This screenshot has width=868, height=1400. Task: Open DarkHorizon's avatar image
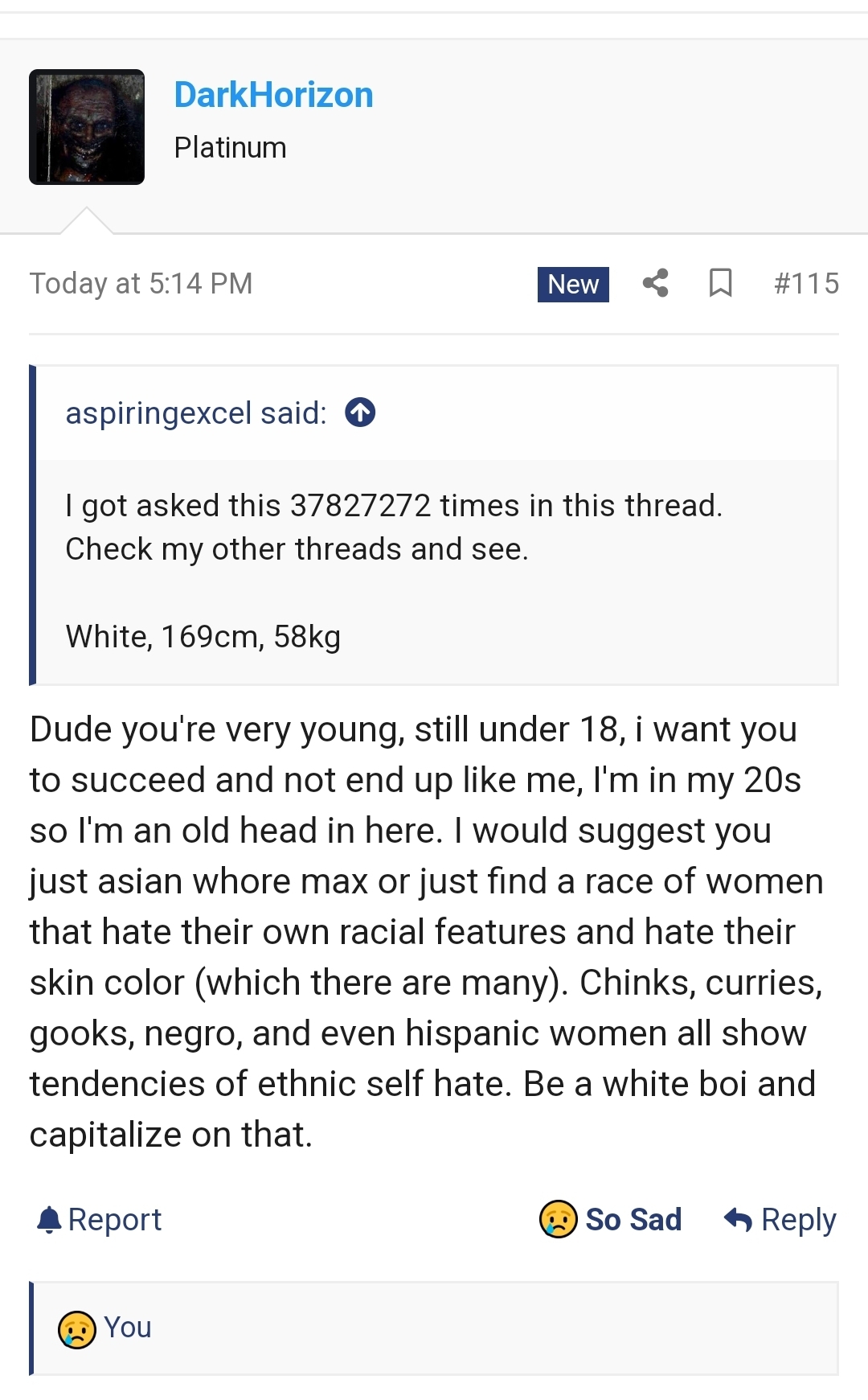[87, 127]
